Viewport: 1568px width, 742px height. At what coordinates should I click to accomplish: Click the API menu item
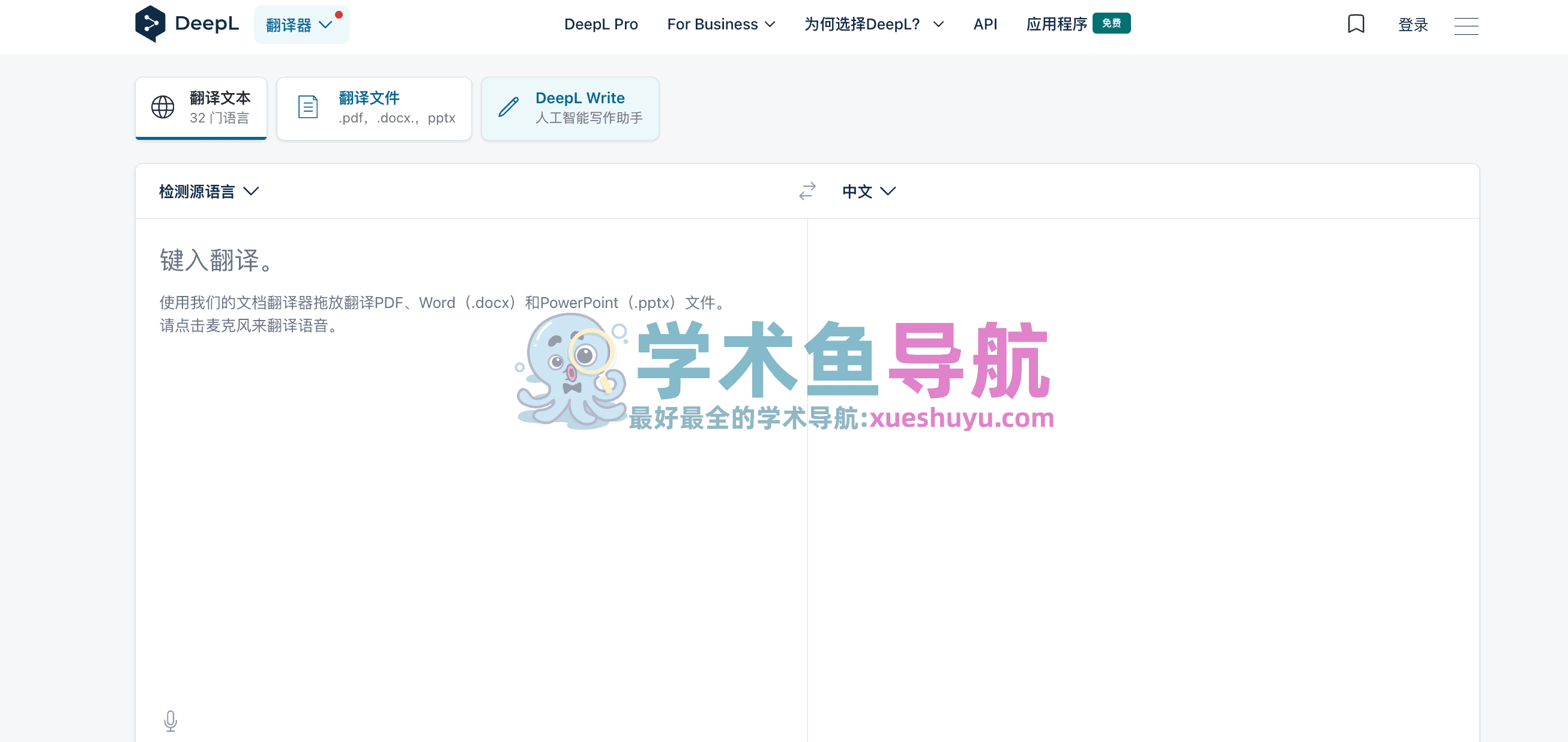tap(985, 25)
